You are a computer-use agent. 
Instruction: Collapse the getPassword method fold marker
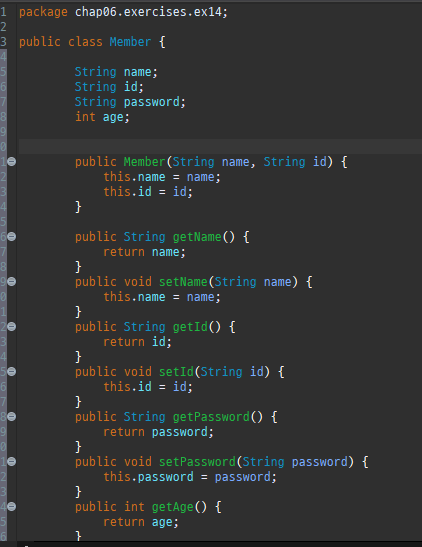(12, 417)
